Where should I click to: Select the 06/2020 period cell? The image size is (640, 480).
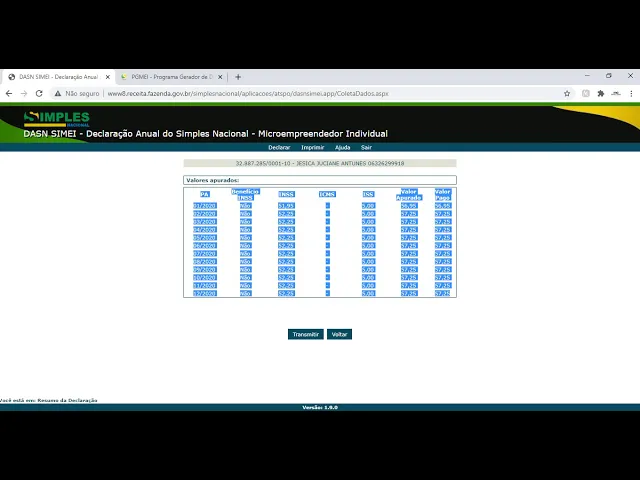[204, 246]
